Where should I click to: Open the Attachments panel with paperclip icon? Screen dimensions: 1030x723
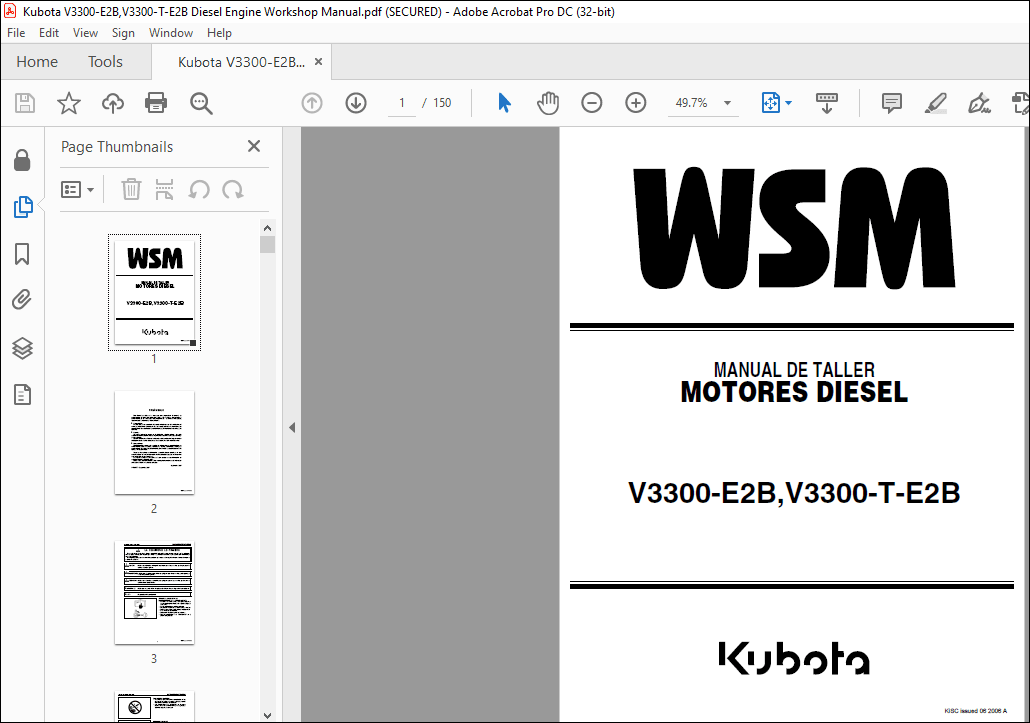click(x=22, y=299)
